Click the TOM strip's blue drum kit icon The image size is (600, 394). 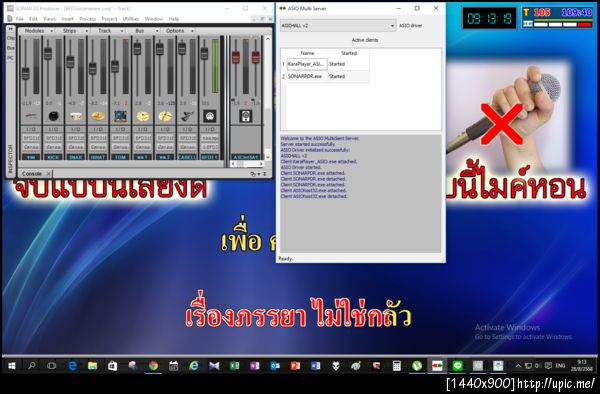[x=120, y=116]
